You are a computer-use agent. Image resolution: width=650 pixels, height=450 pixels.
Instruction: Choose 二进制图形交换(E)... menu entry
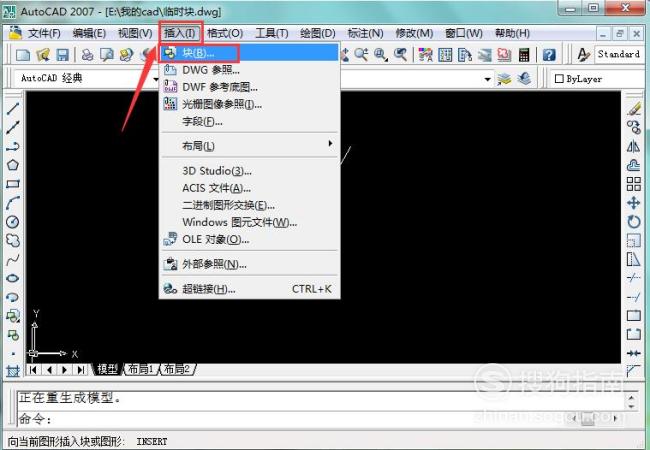250,205
